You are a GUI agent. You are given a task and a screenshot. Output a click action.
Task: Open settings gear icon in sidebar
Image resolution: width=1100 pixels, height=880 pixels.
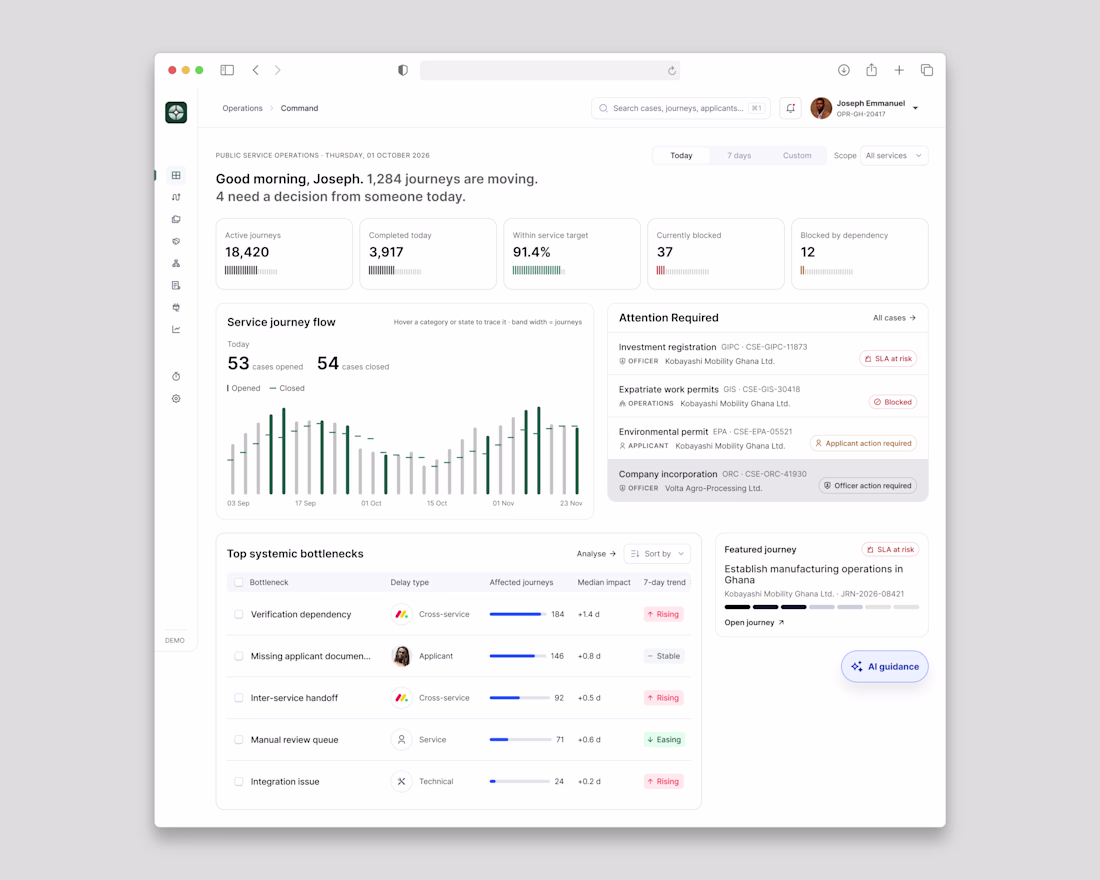coord(176,399)
